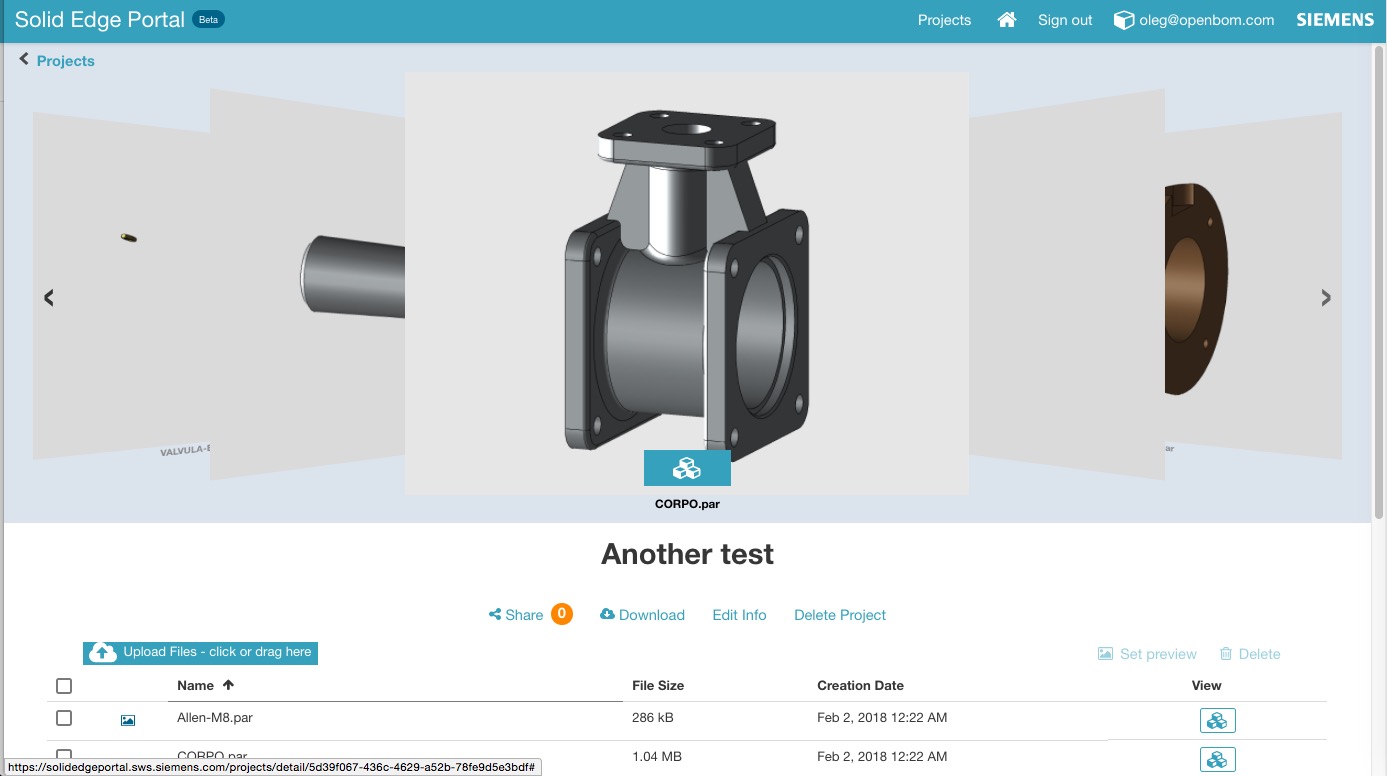Click the File Size column header

click(658, 686)
